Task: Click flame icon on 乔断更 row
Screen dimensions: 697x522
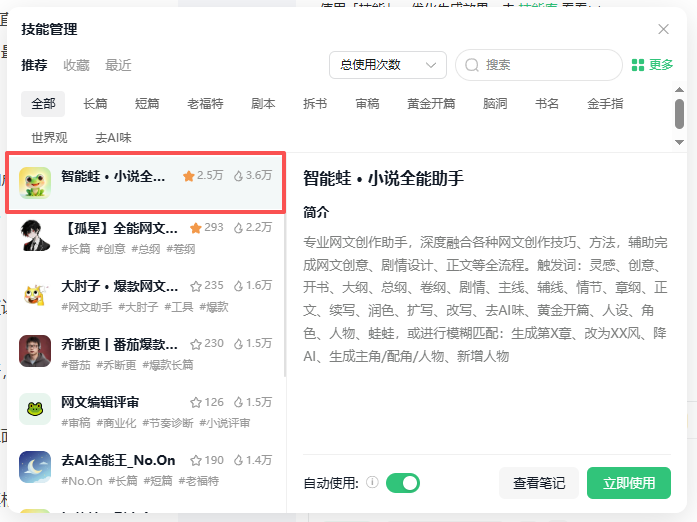Action: (x=239, y=344)
